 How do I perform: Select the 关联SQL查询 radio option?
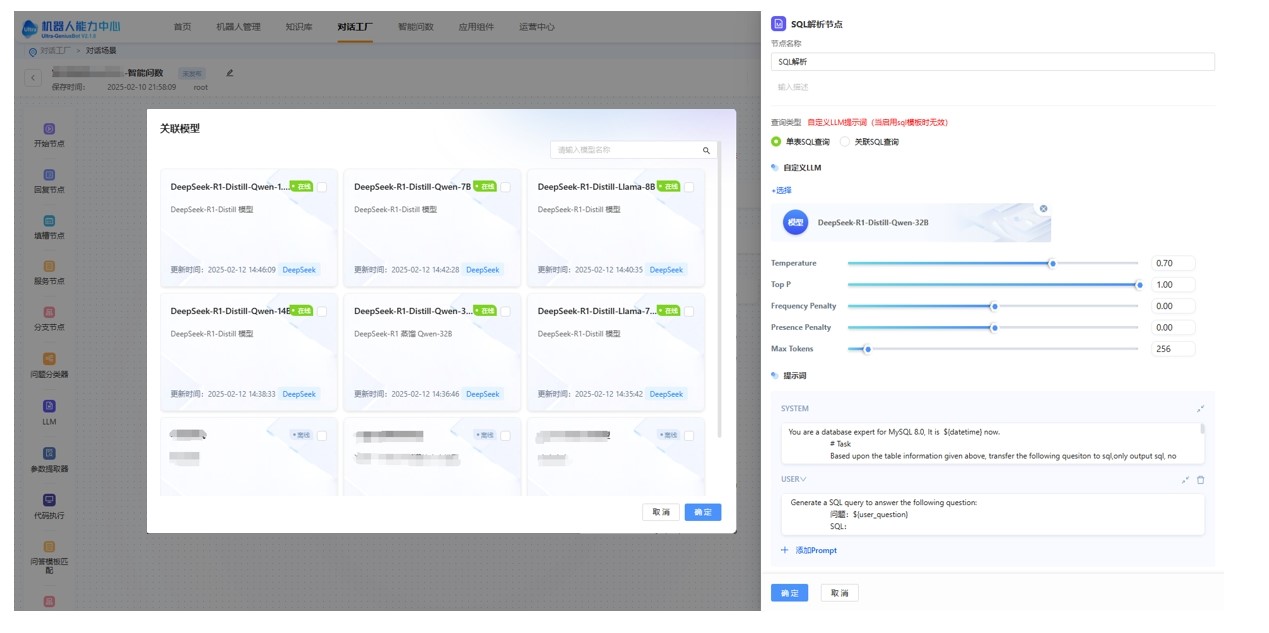point(845,142)
